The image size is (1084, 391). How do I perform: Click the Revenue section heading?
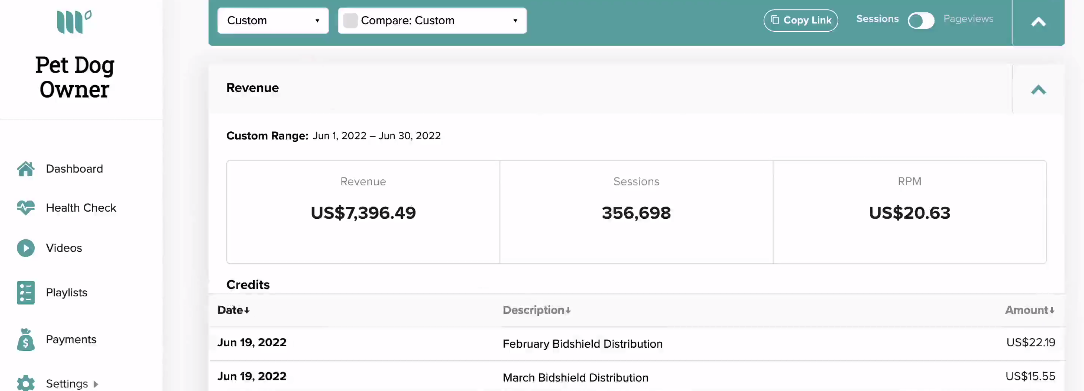coord(252,88)
